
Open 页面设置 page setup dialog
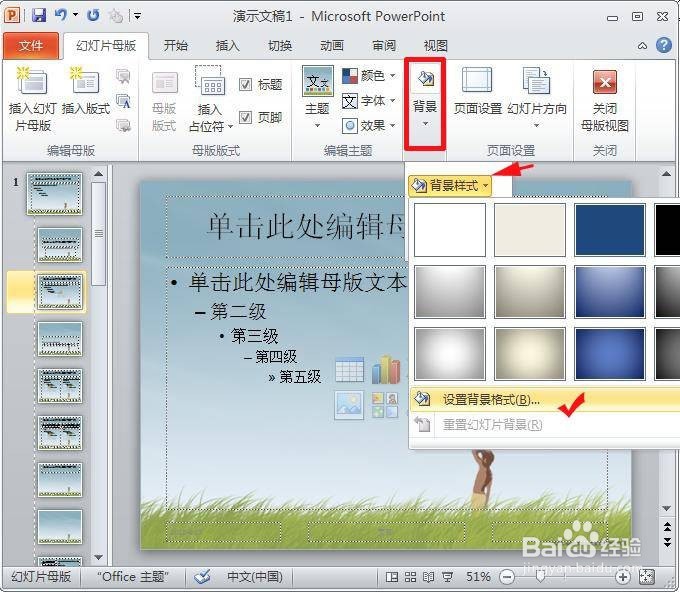tap(477, 91)
